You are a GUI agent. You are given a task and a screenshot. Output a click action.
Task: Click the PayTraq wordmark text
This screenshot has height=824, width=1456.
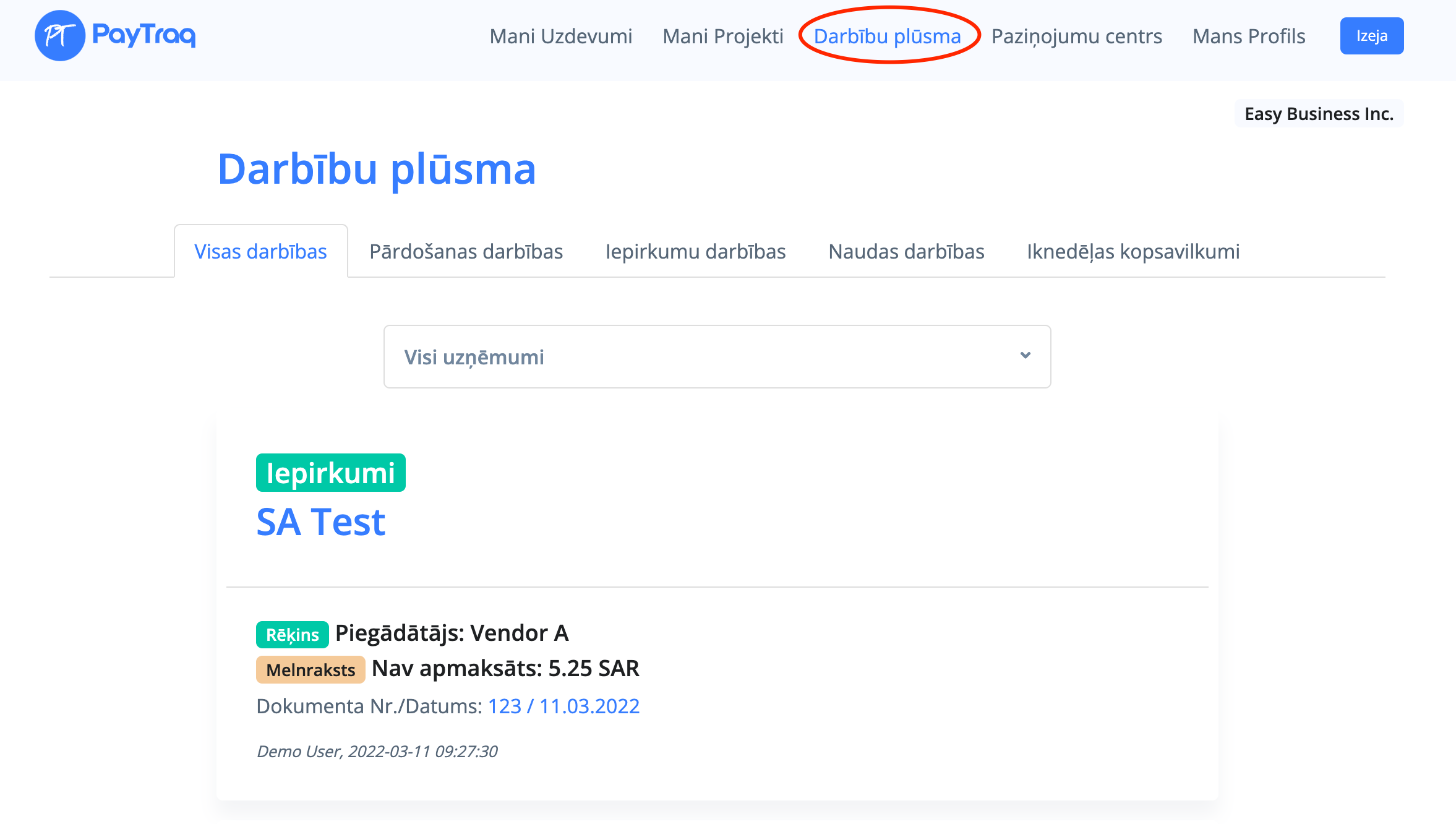click(144, 35)
